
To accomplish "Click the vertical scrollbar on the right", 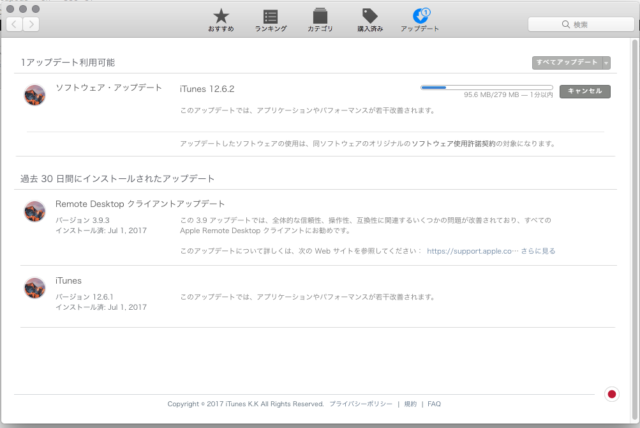I will [x=635, y=231].
